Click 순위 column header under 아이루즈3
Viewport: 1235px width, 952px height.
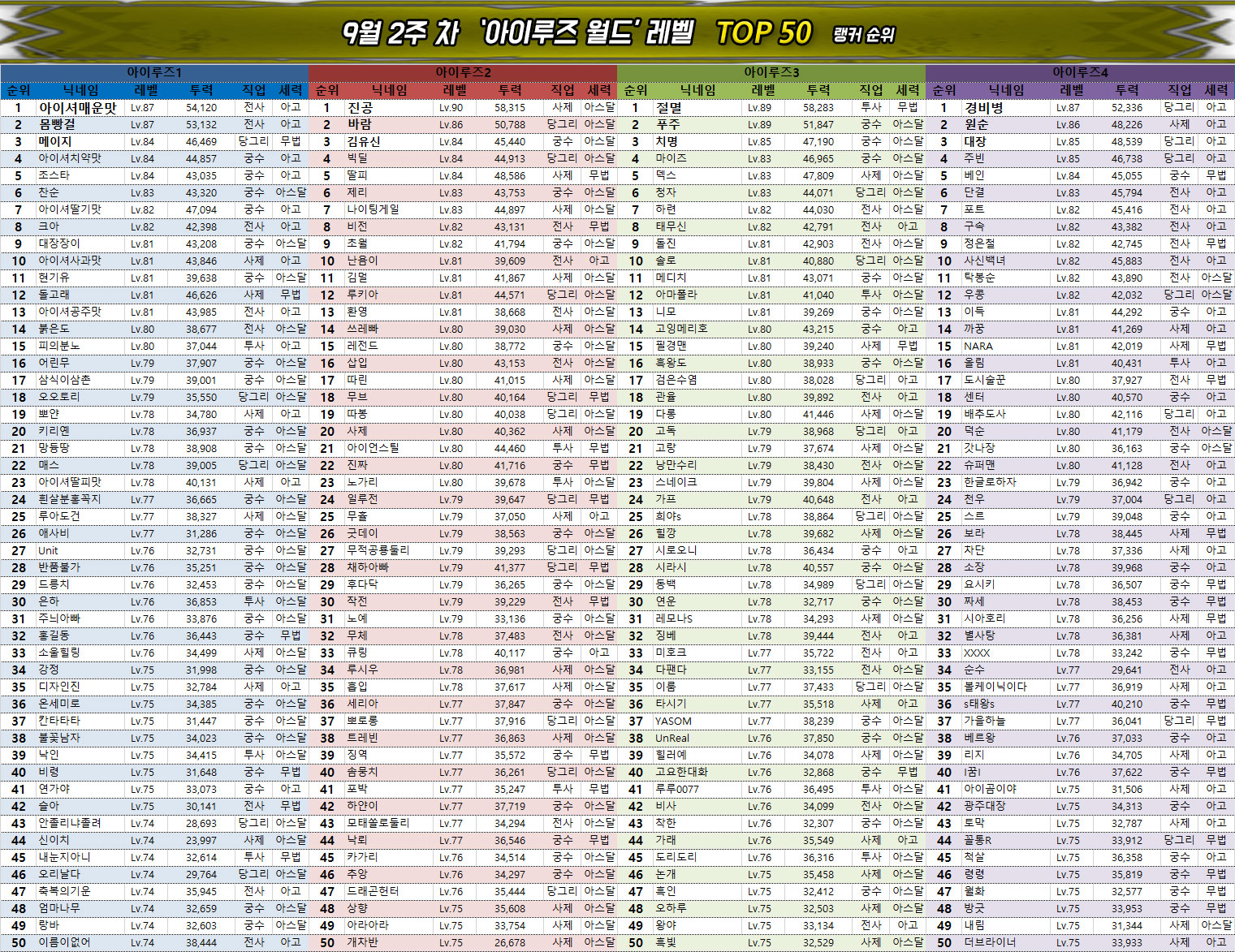coord(636,90)
